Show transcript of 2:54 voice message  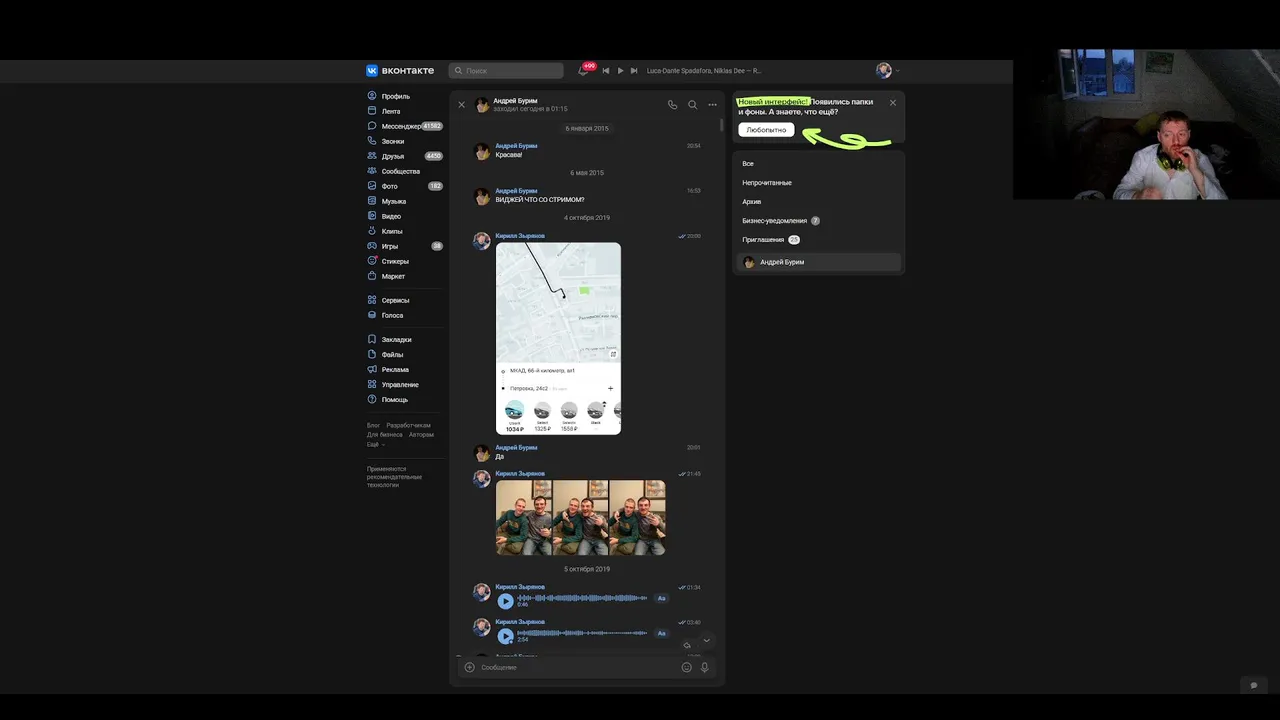pyautogui.click(x=661, y=633)
